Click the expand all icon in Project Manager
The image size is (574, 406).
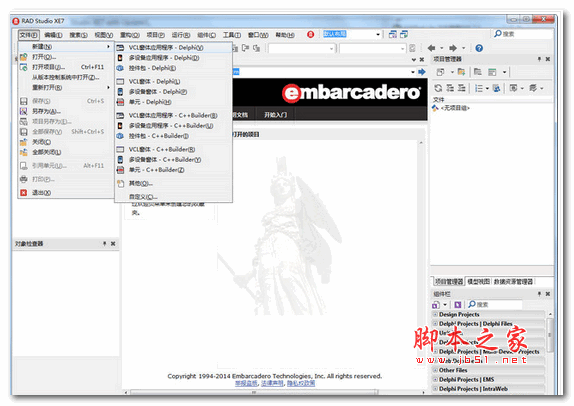[450, 88]
